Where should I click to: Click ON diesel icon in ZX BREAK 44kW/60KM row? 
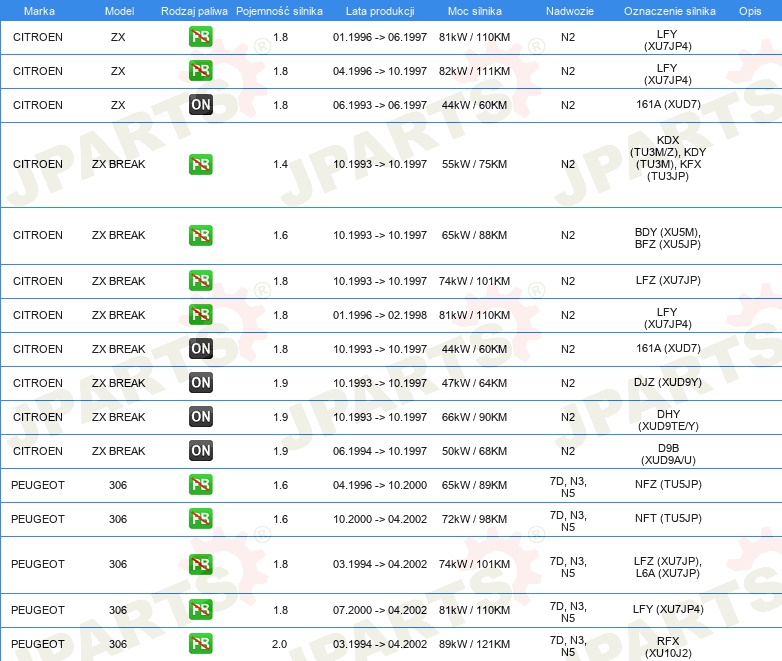[200, 349]
